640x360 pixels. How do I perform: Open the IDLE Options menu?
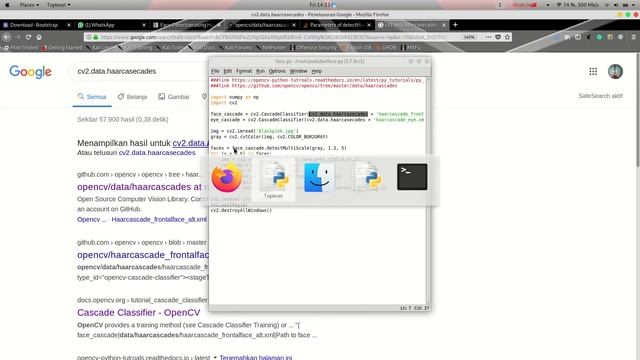click(277, 71)
